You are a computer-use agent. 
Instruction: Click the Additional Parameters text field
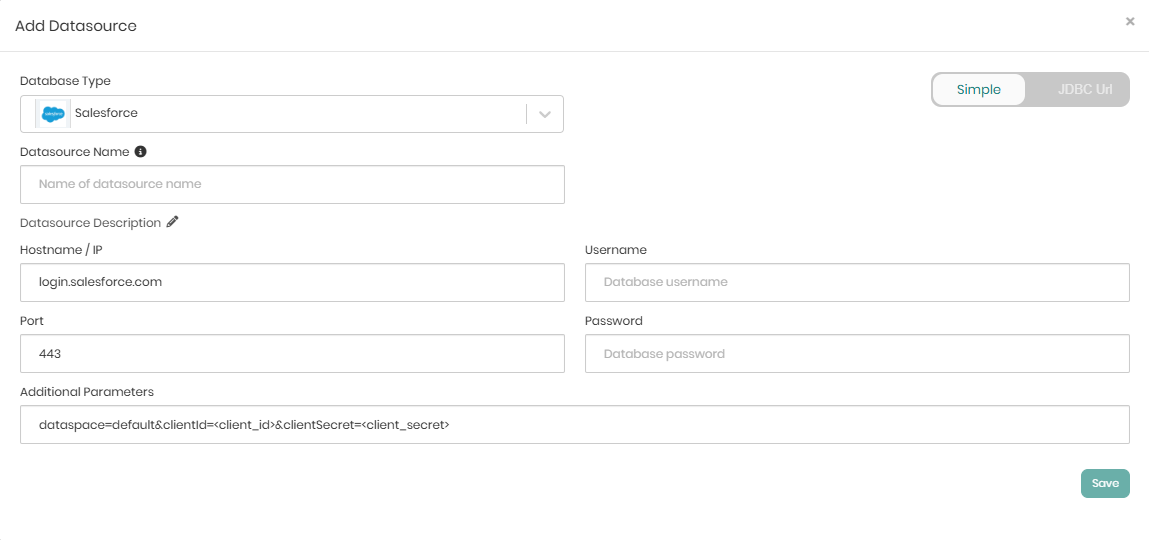[x=574, y=424]
